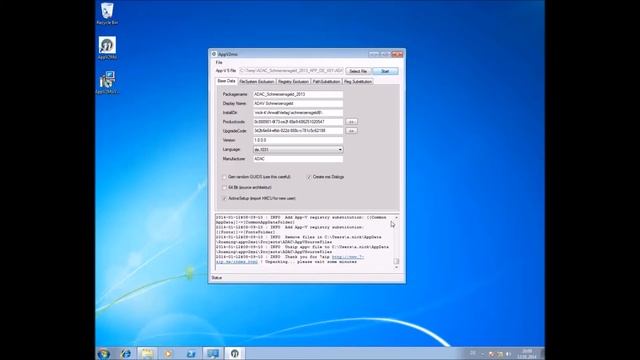The width and height of the screenshot is (640, 360).
Task: Close the AppV2msi window
Action: [x=397, y=54]
